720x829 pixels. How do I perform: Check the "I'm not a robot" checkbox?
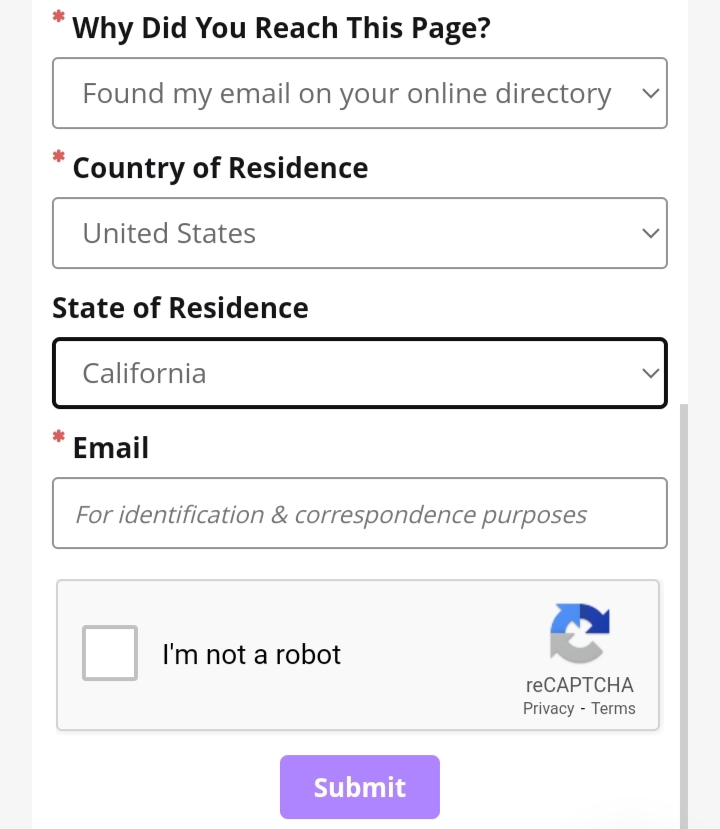tap(110, 653)
